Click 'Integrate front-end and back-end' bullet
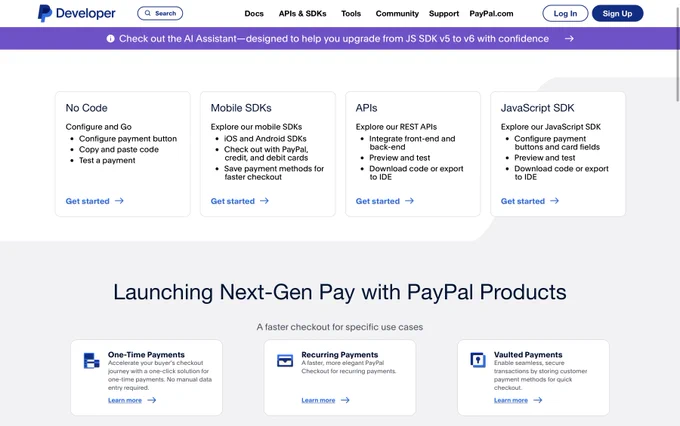Viewport: 680px width, 426px height. [412, 143]
